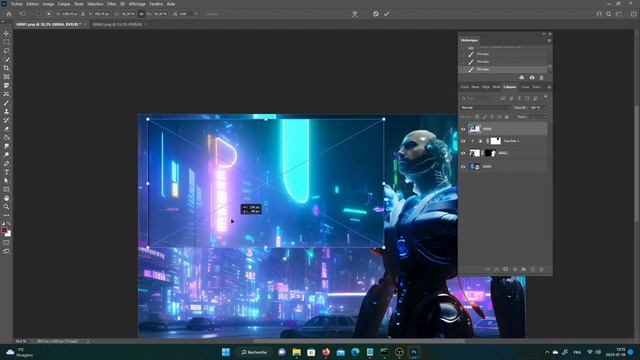This screenshot has width=640, height=360.
Task: Hide the layer with black mask
Action: pos(463,153)
